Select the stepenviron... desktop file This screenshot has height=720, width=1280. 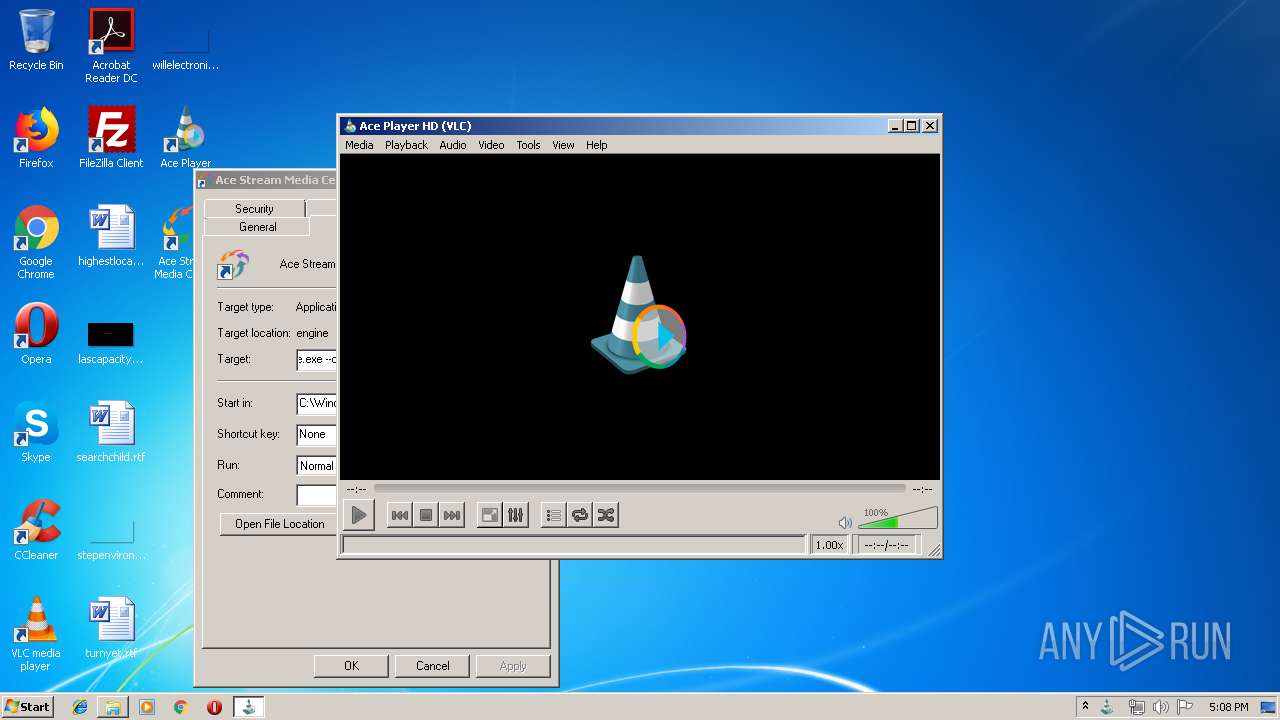click(x=111, y=538)
